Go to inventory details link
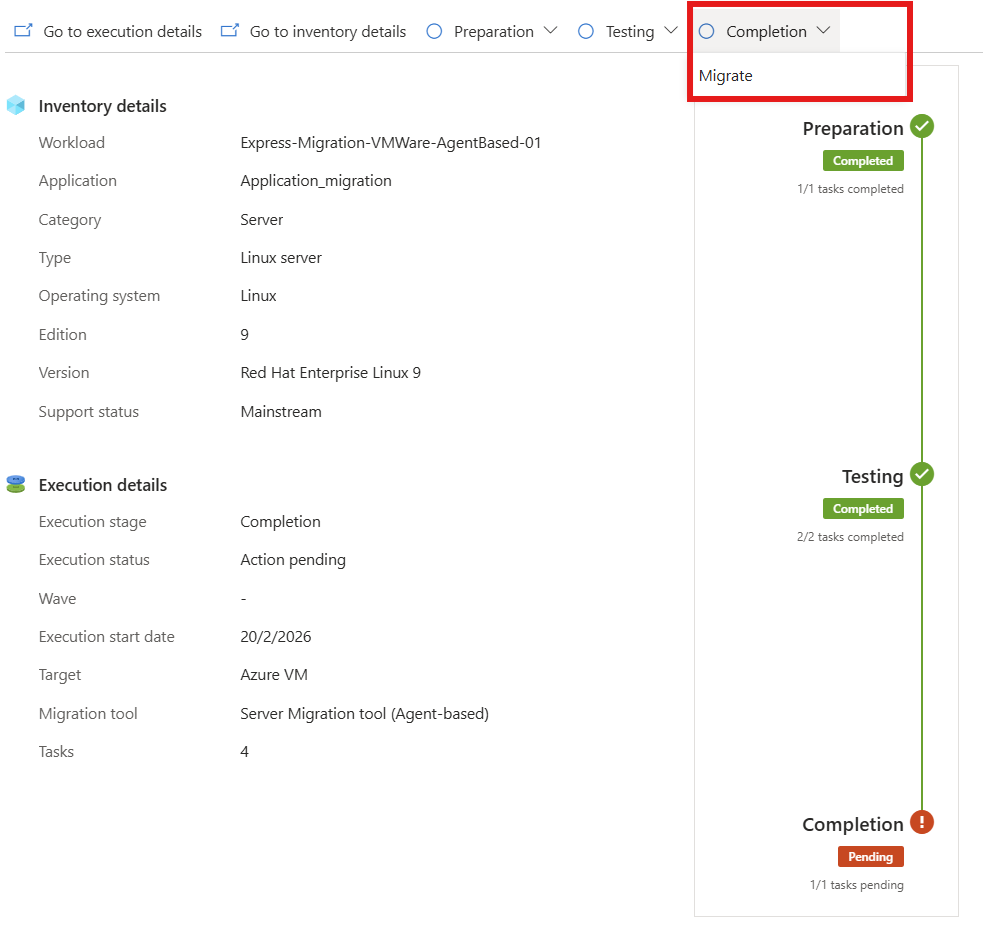The height and width of the screenshot is (948, 988). click(x=328, y=31)
